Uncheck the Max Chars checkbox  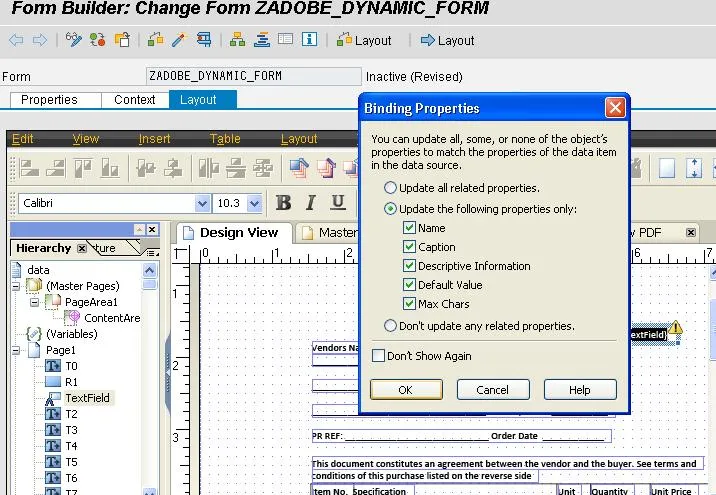(409, 304)
